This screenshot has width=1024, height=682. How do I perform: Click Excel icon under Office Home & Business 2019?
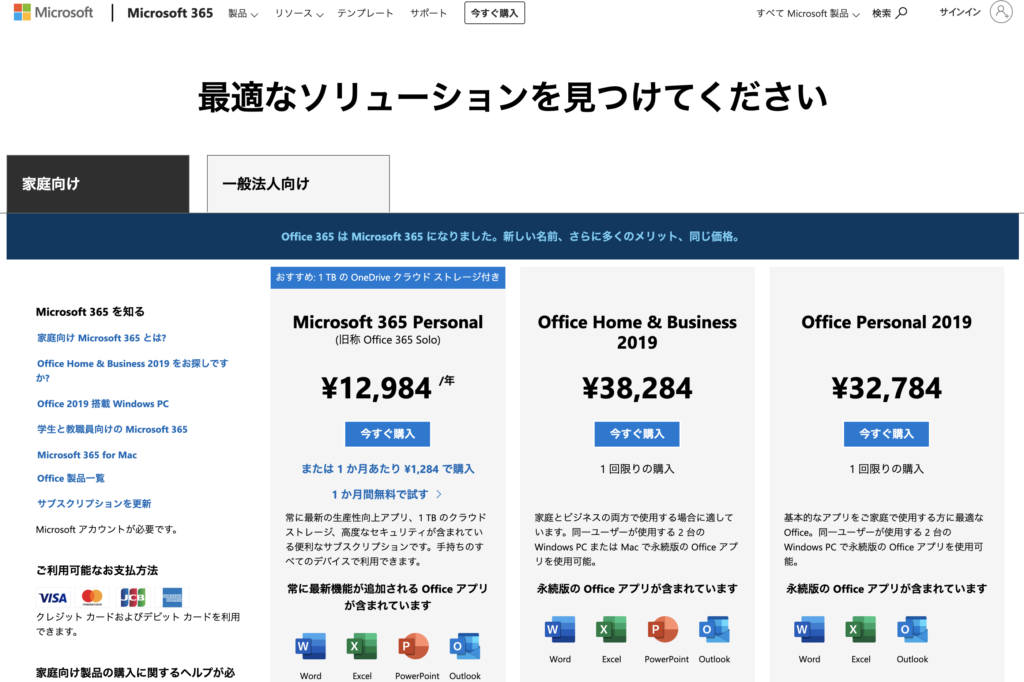[611, 630]
